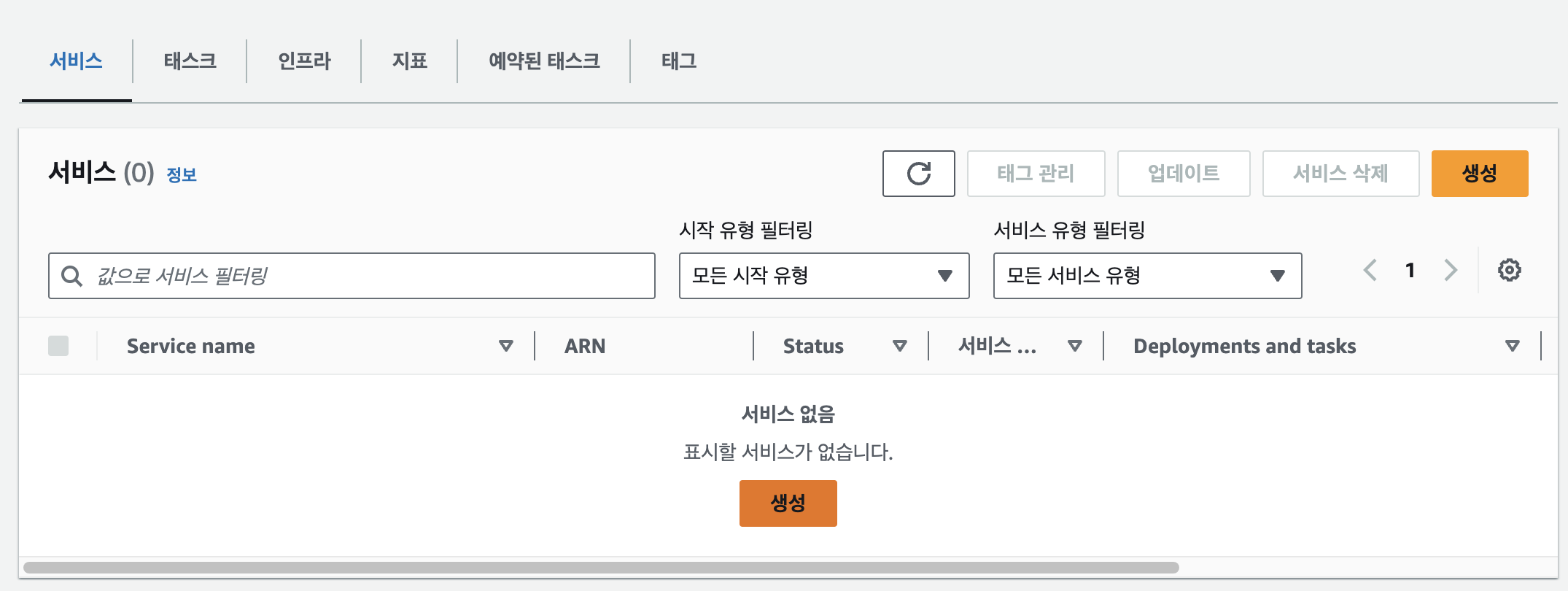Click the orange 생성 button in header

click(1479, 174)
